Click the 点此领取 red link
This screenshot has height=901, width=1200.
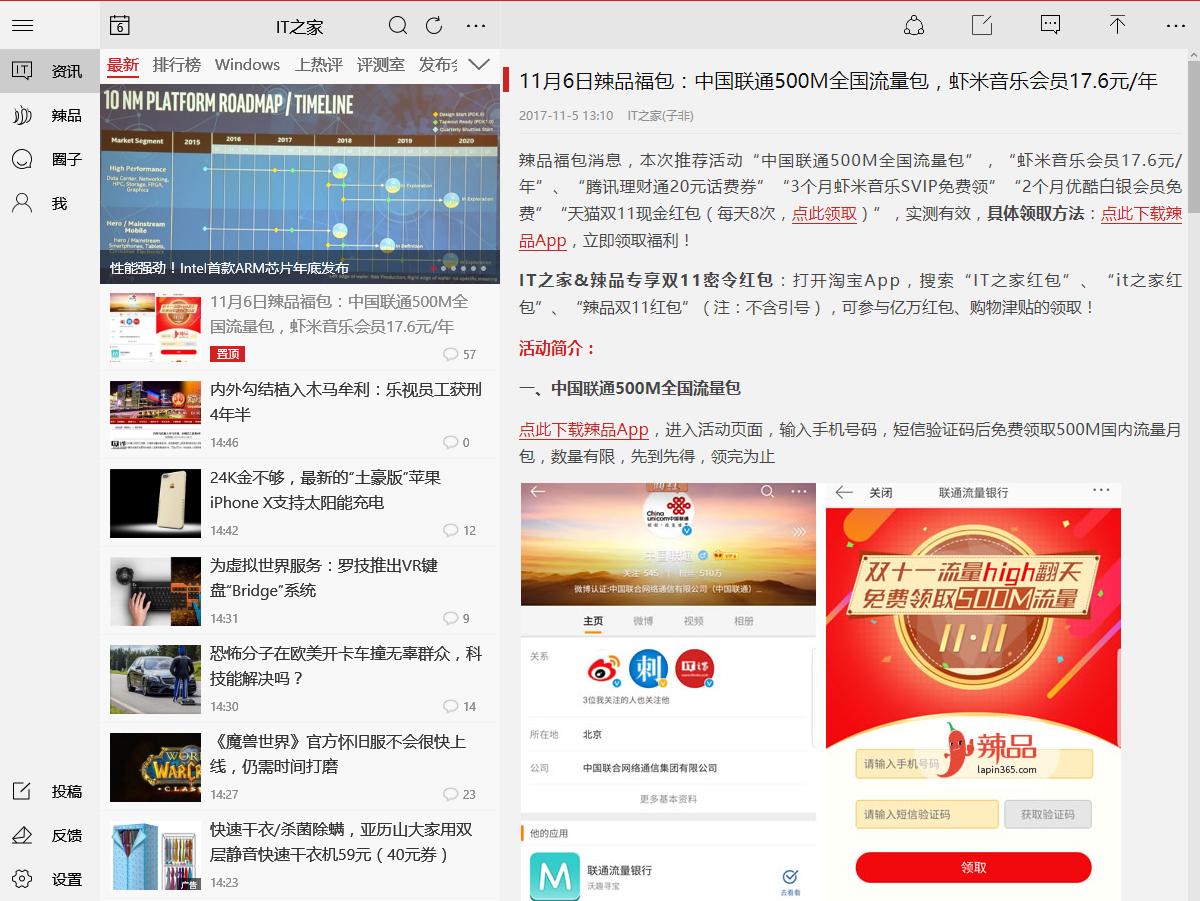[x=822, y=213]
